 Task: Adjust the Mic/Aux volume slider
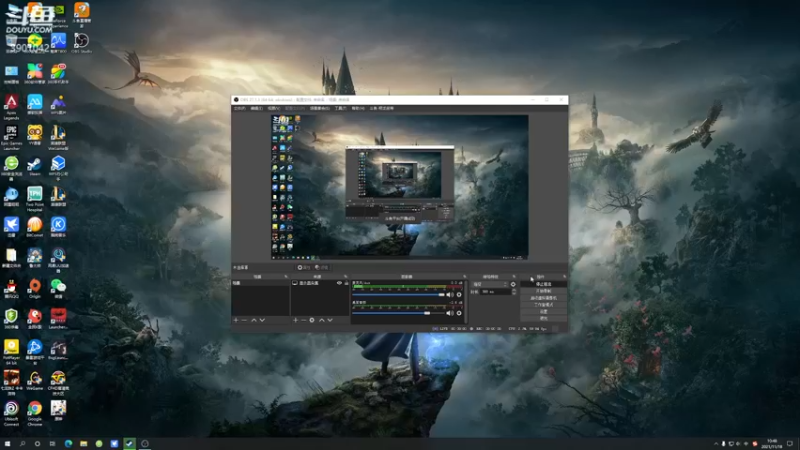(398, 294)
